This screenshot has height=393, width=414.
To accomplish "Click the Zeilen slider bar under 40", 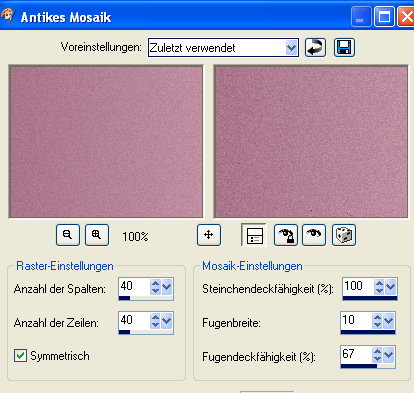I will pos(146,332).
